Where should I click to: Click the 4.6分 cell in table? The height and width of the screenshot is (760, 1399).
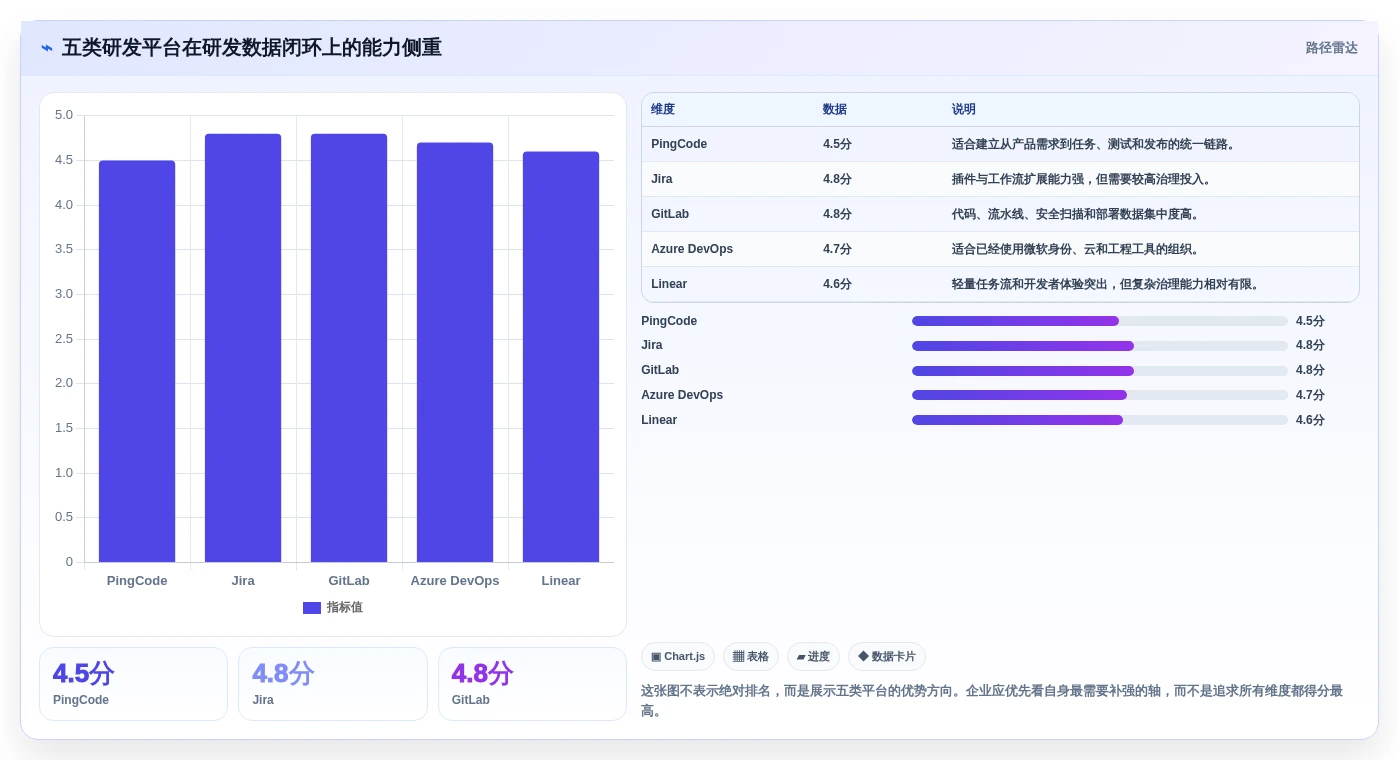click(837, 284)
